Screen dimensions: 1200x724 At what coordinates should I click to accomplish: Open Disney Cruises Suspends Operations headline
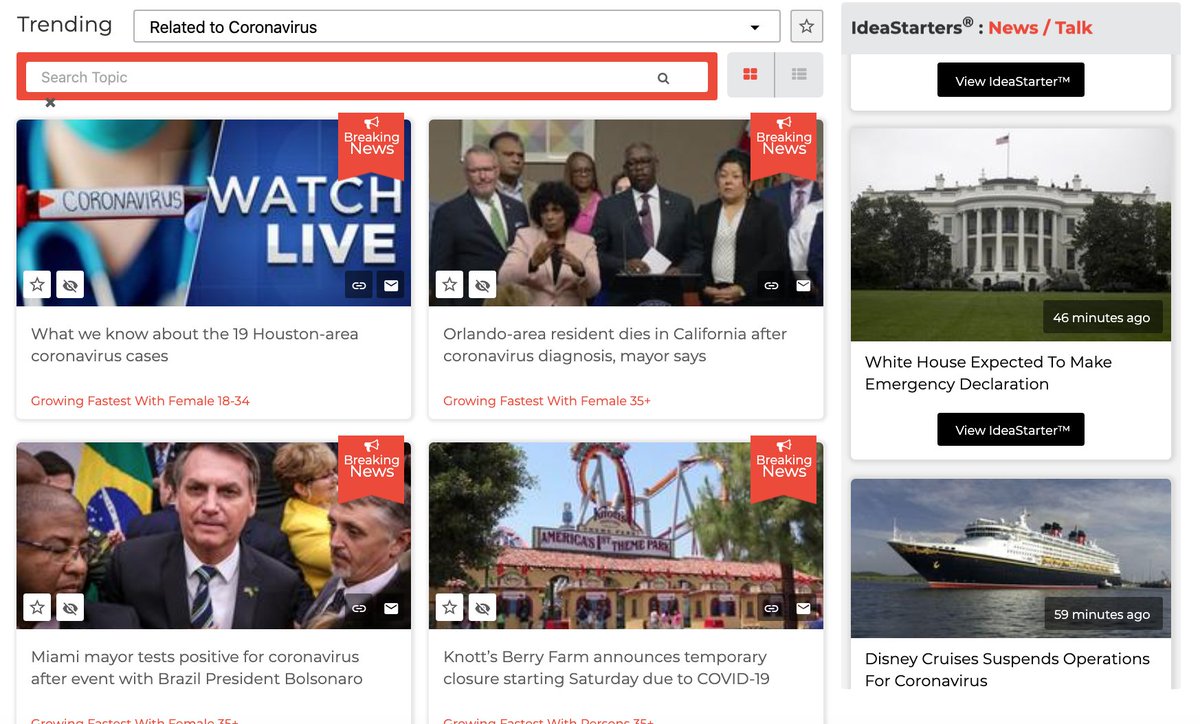pos(1007,670)
